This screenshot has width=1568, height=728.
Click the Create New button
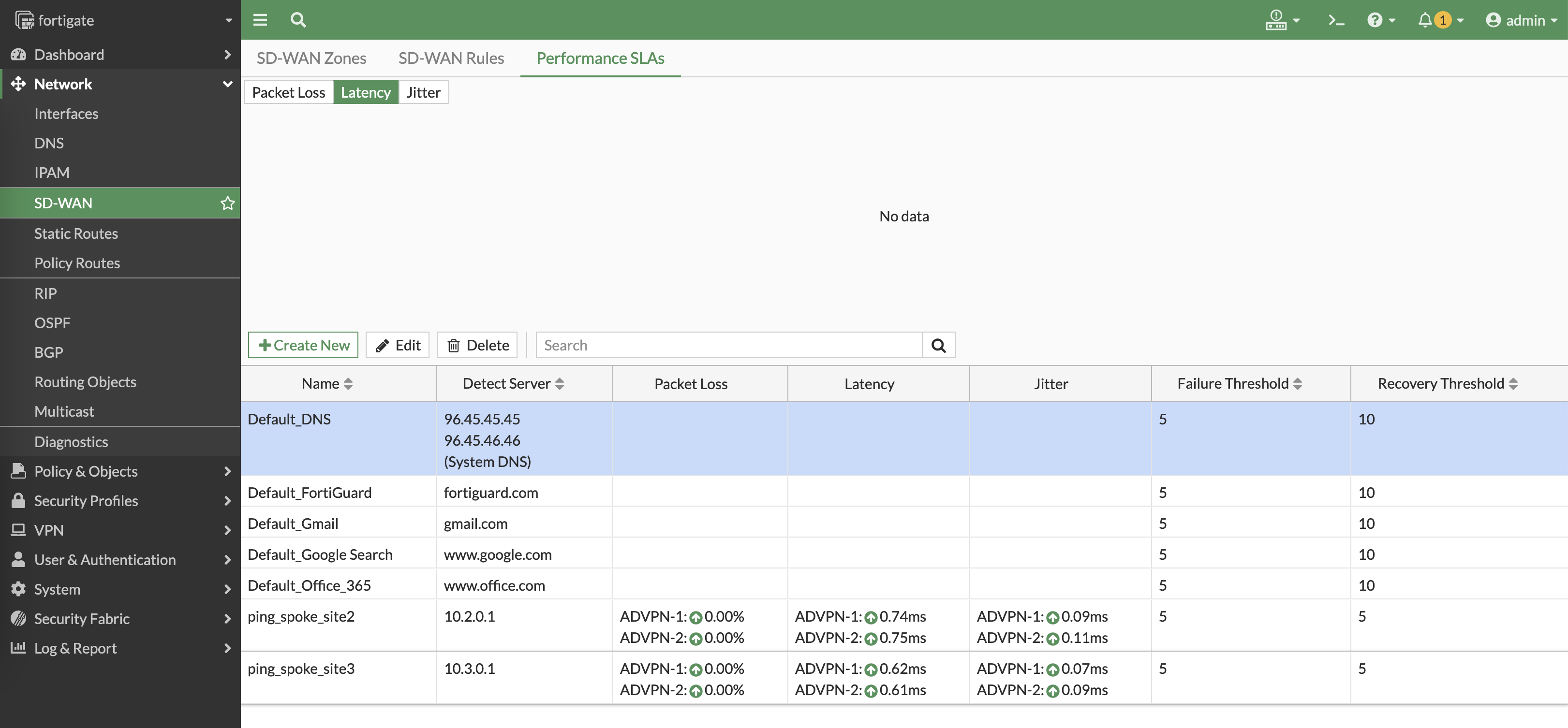point(303,346)
